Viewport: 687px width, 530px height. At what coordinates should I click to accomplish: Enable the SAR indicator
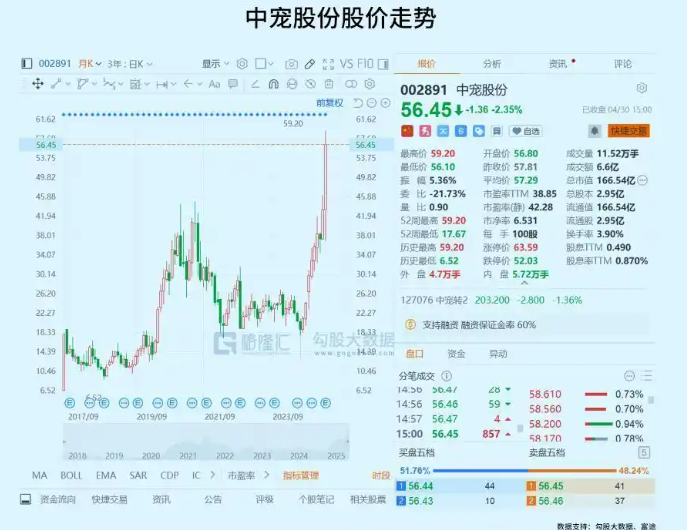coord(138,475)
